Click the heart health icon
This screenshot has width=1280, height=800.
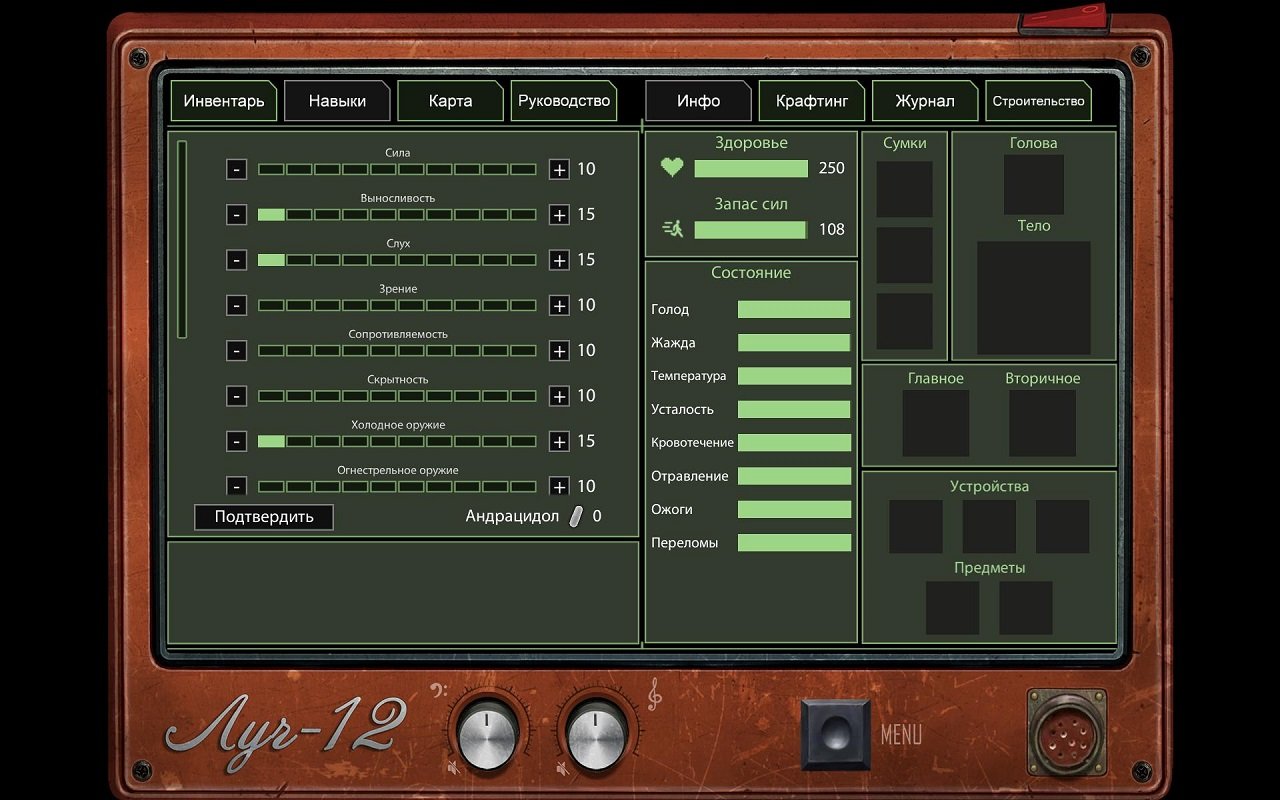tap(672, 168)
